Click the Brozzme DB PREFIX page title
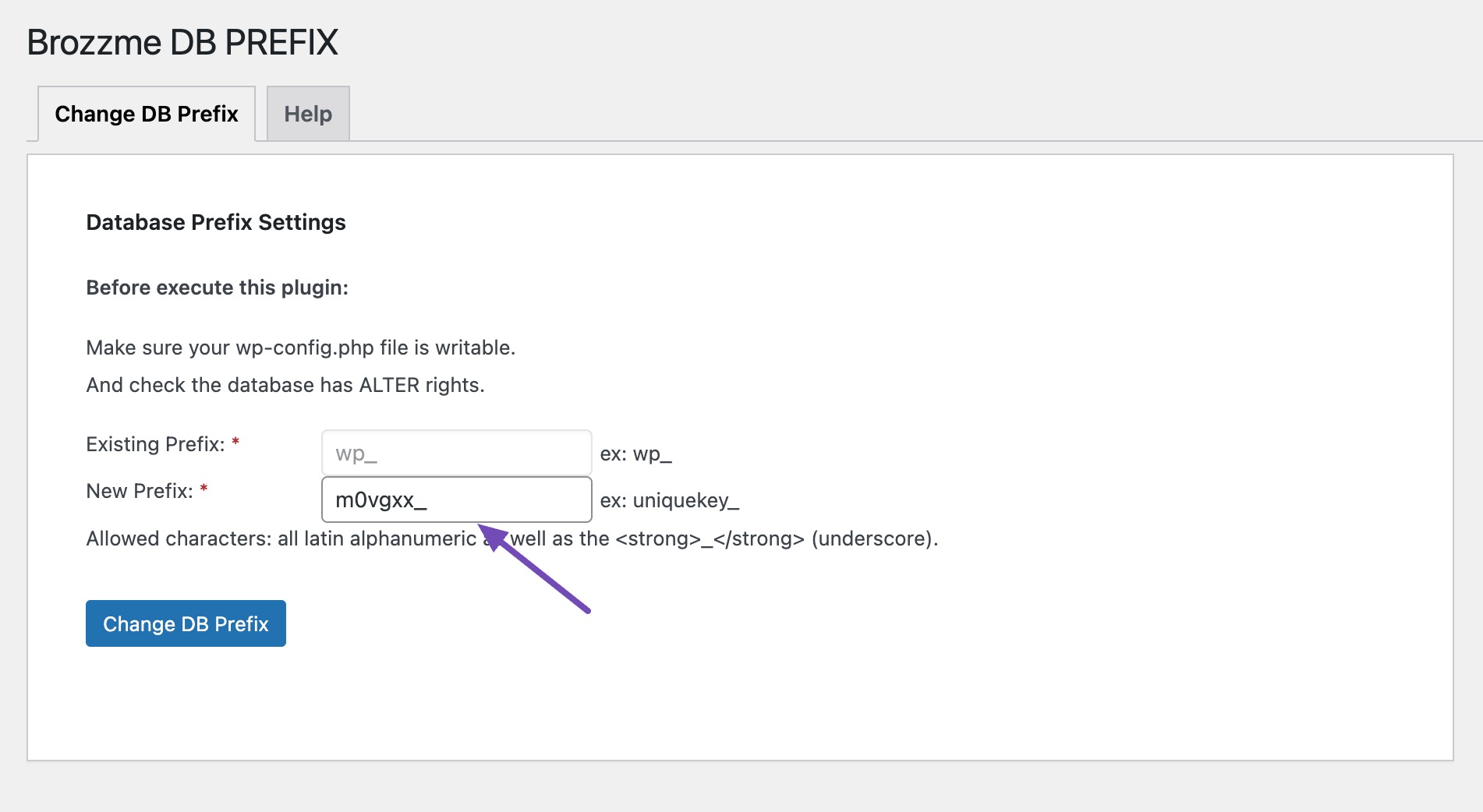 pyautogui.click(x=182, y=42)
